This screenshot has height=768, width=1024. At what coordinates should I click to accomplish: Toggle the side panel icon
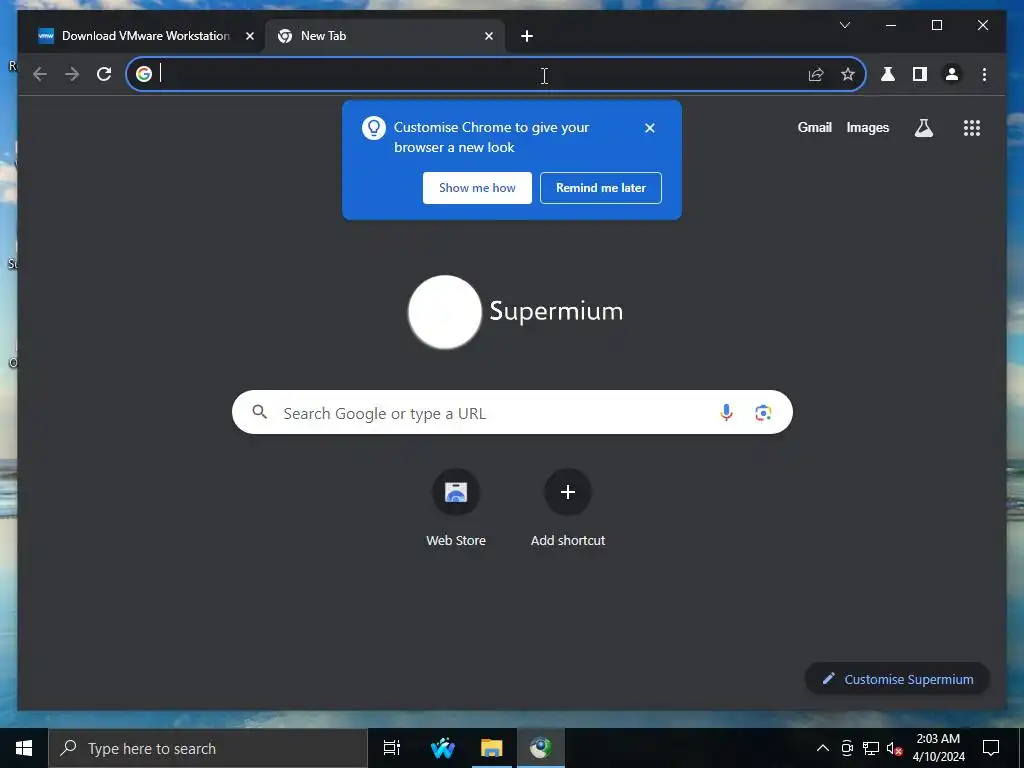(920, 74)
